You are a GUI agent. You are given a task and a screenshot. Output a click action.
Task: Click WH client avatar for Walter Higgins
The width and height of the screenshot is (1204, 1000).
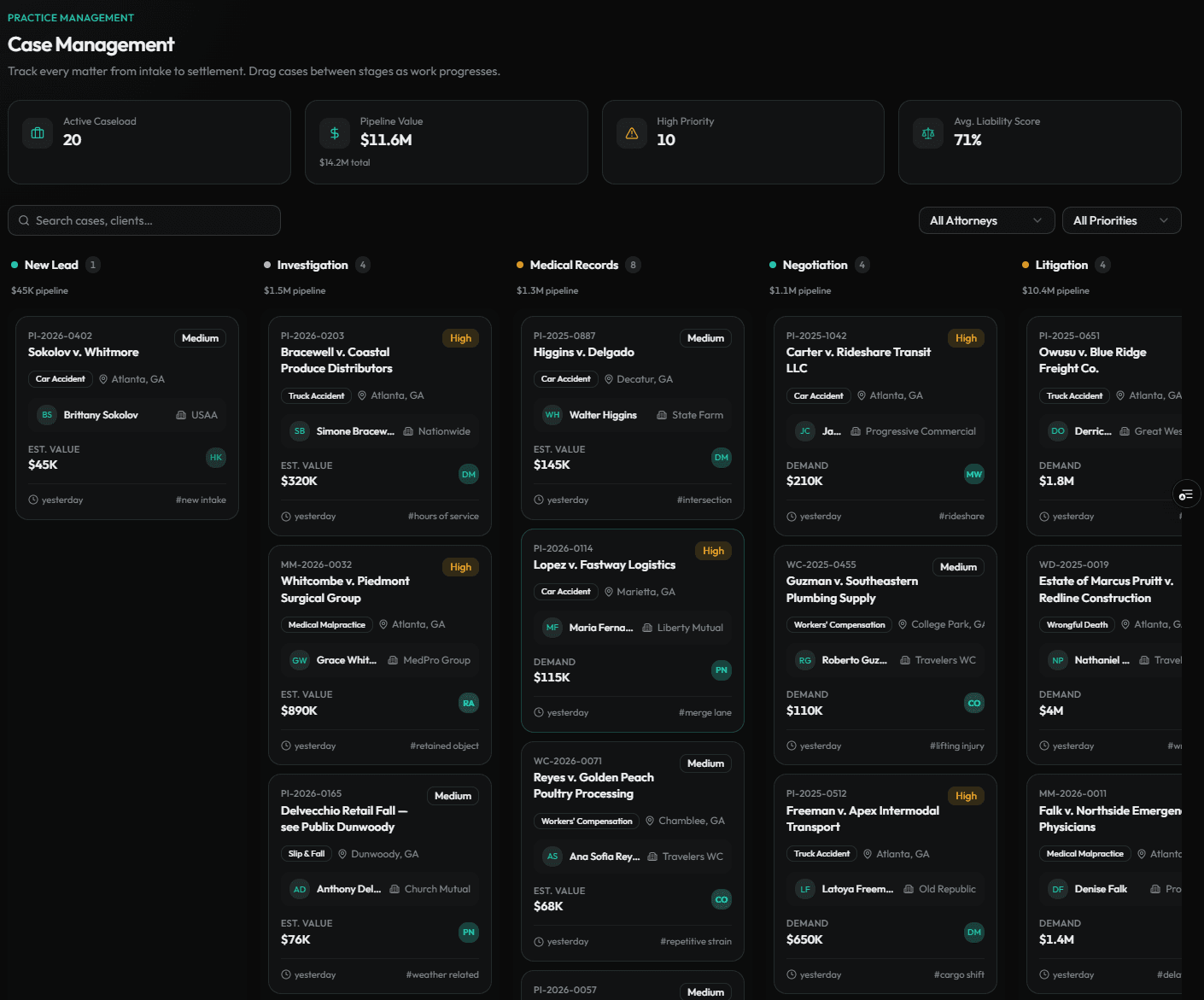coord(552,415)
